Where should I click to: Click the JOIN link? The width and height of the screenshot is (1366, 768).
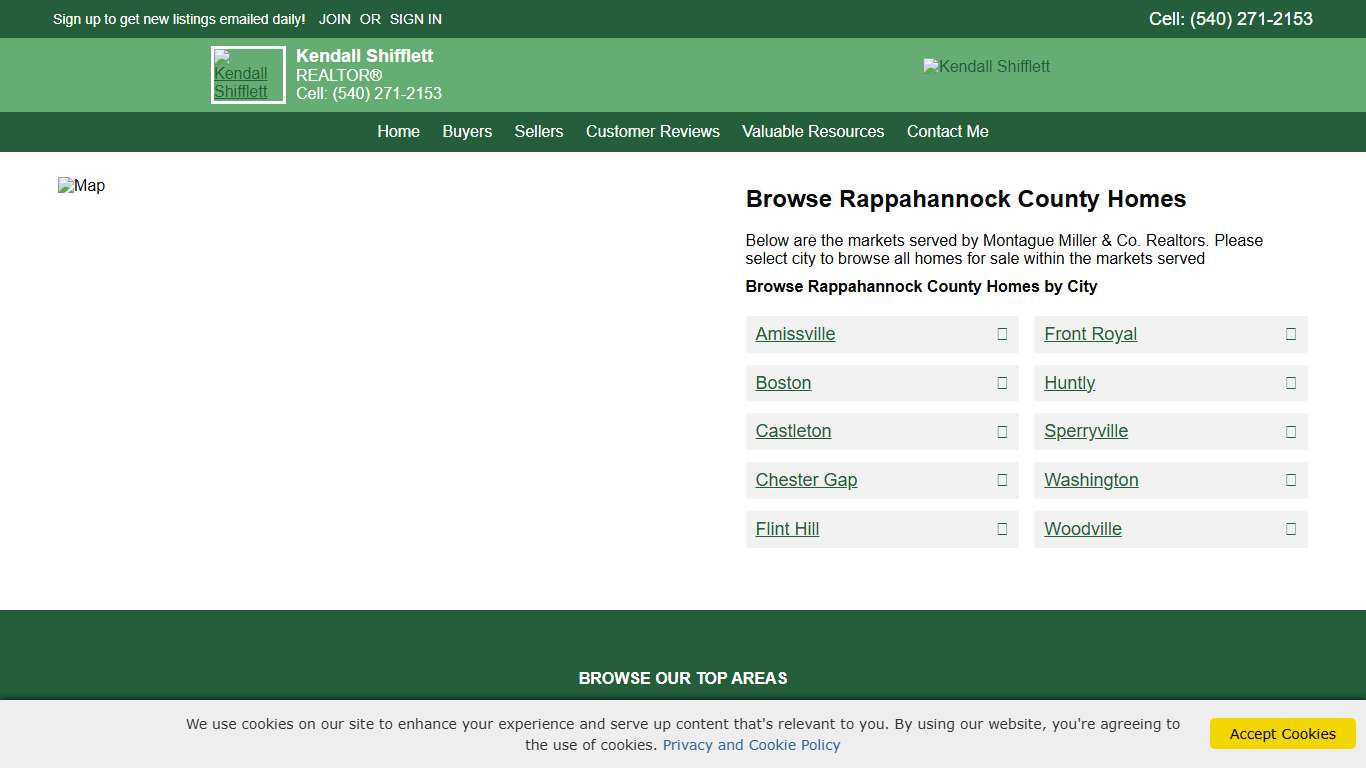click(335, 19)
